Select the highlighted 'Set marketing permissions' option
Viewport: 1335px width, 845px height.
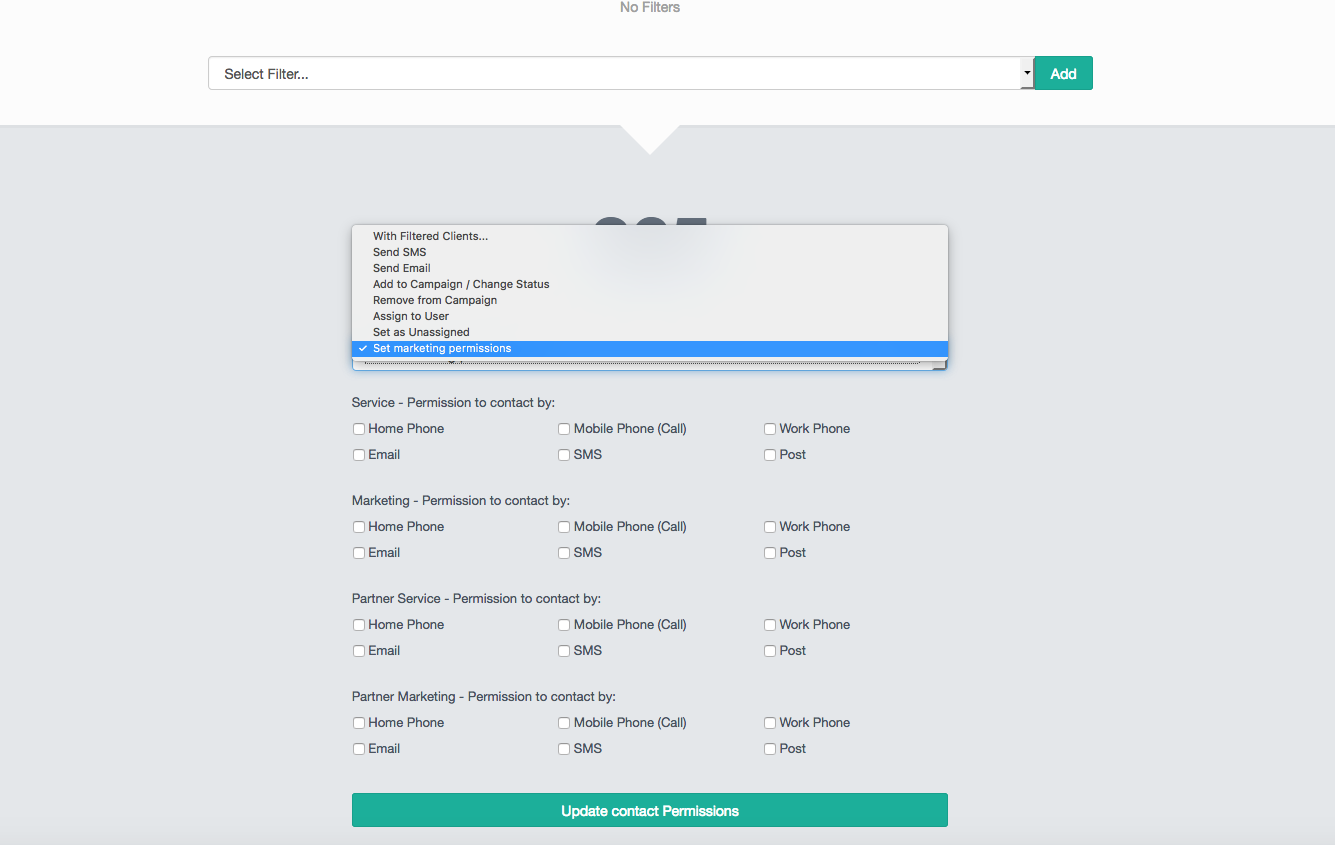[441, 348]
